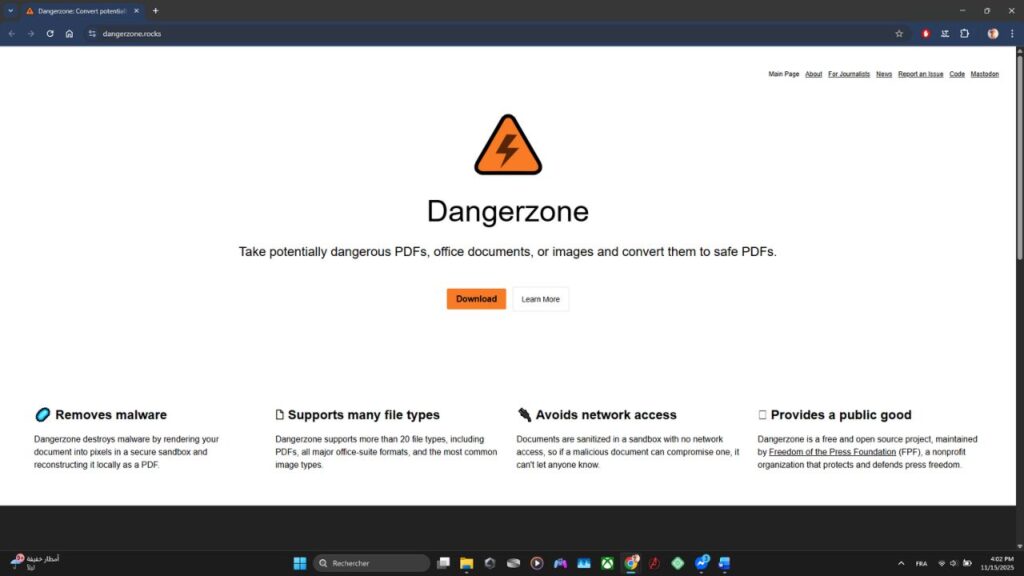The height and width of the screenshot is (576, 1024).
Task: Click the orange Download button
Action: pos(475,298)
